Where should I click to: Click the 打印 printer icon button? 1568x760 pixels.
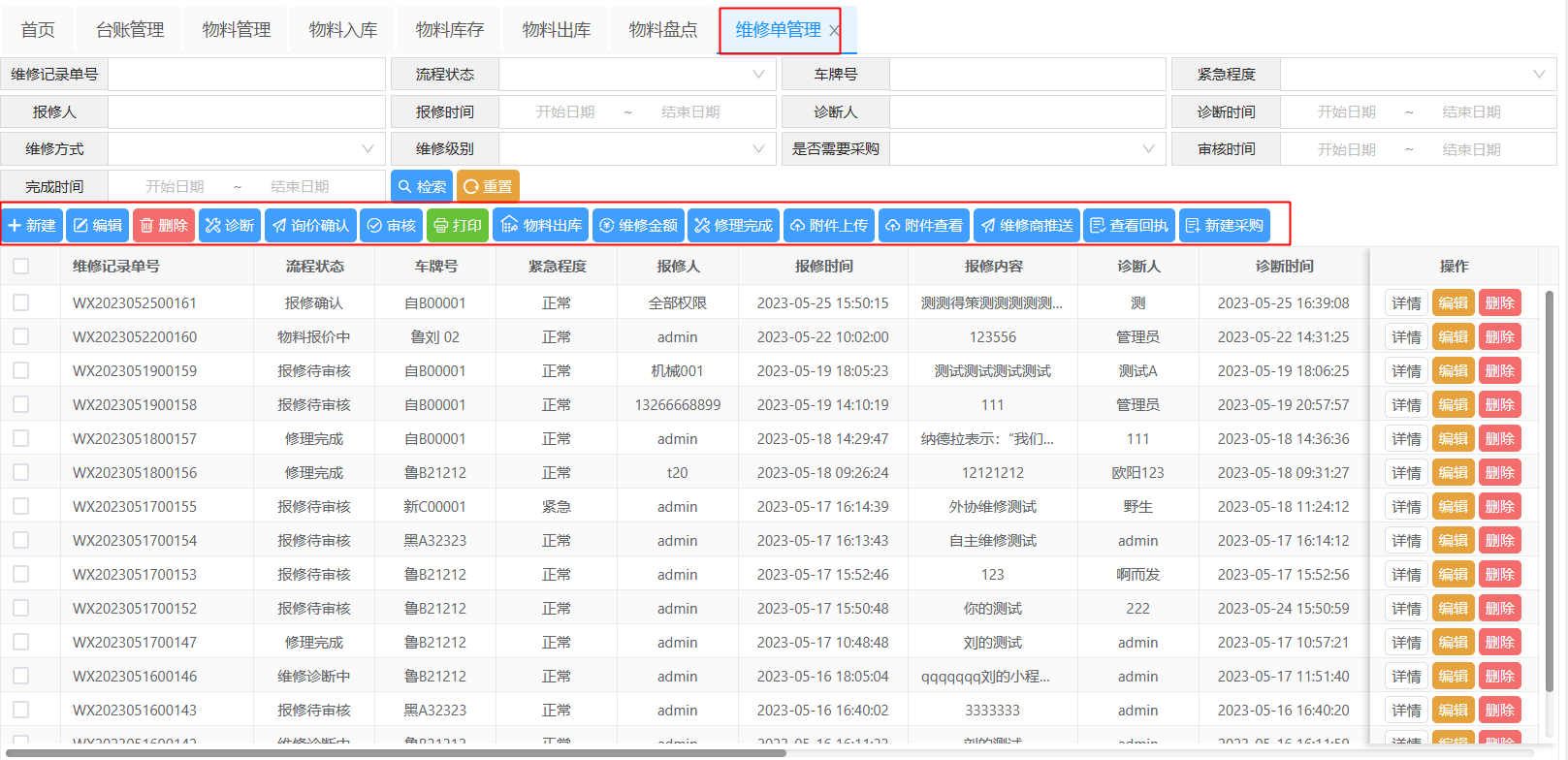[x=457, y=226]
